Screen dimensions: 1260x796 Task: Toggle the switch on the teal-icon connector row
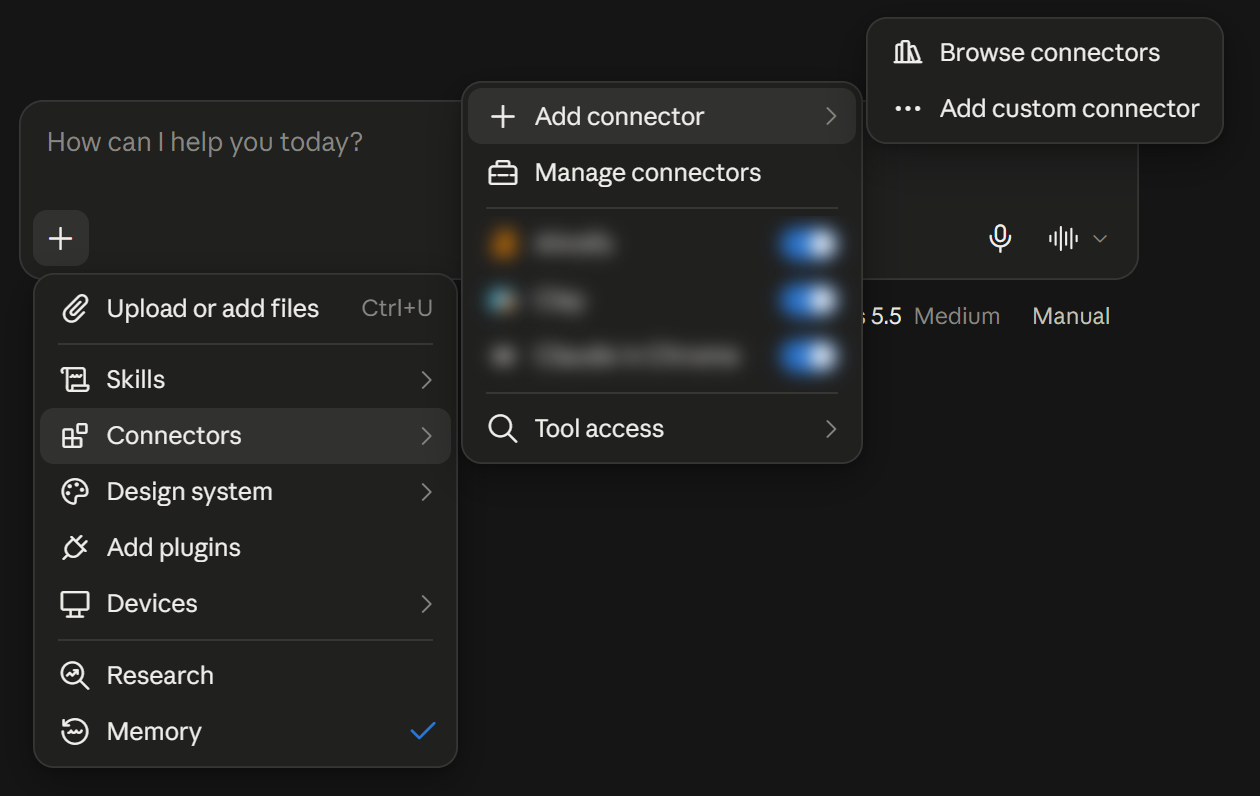pos(809,299)
